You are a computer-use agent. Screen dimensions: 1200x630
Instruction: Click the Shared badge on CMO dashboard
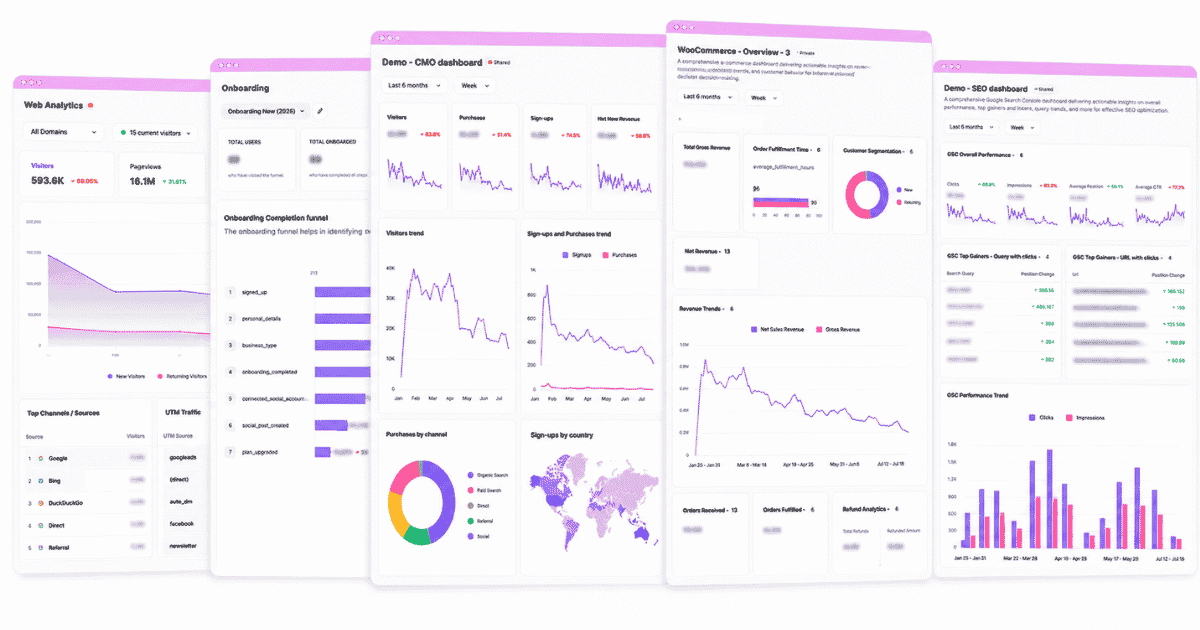click(x=499, y=62)
